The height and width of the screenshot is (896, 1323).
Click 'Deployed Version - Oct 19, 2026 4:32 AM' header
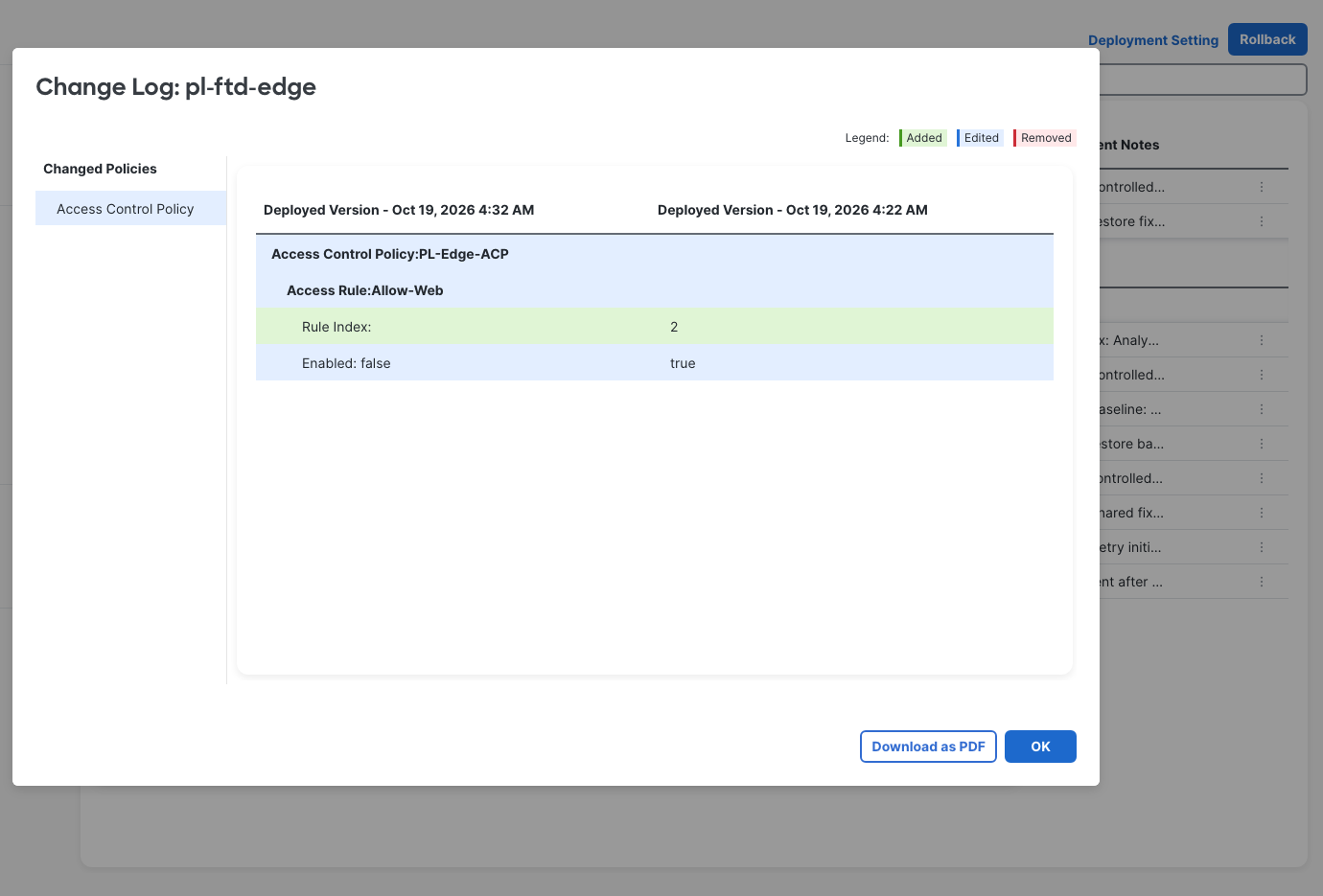[399, 210]
